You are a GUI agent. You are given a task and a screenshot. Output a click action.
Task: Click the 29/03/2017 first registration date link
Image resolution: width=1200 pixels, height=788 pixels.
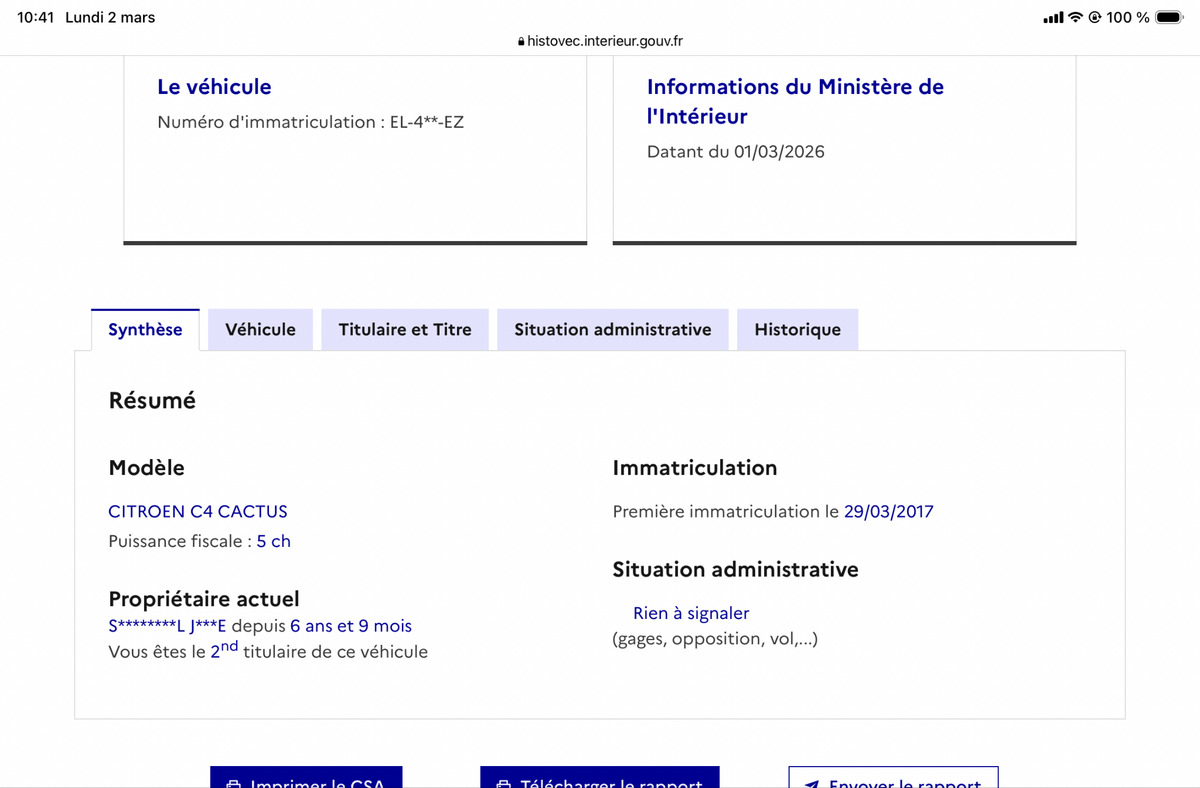pos(889,511)
